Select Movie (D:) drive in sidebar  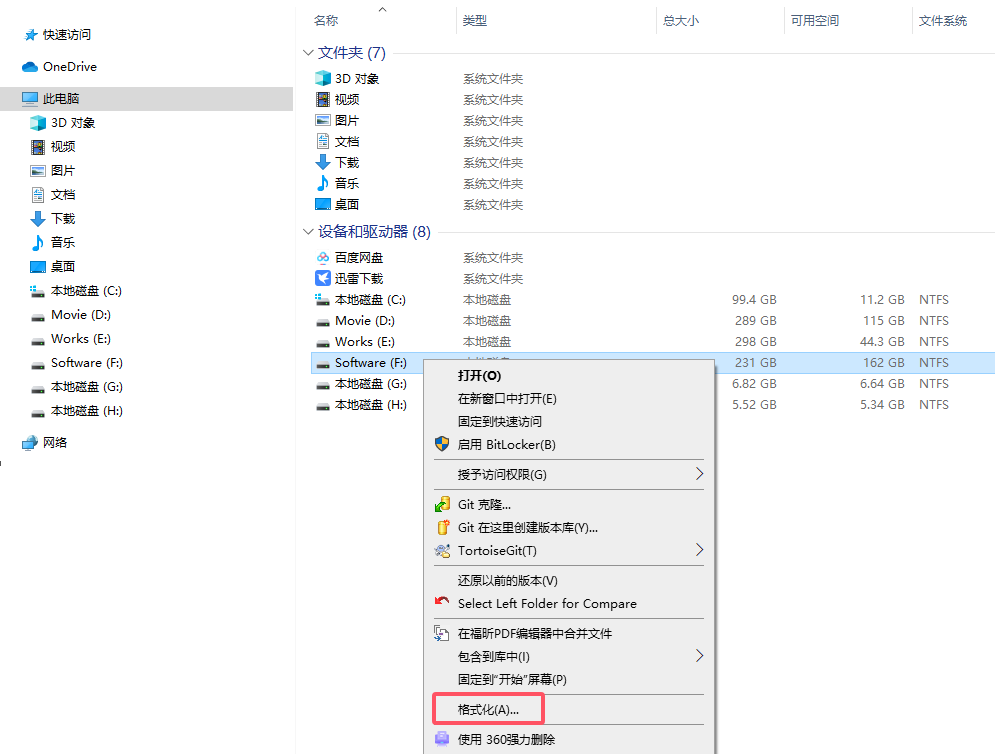[74, 314]
